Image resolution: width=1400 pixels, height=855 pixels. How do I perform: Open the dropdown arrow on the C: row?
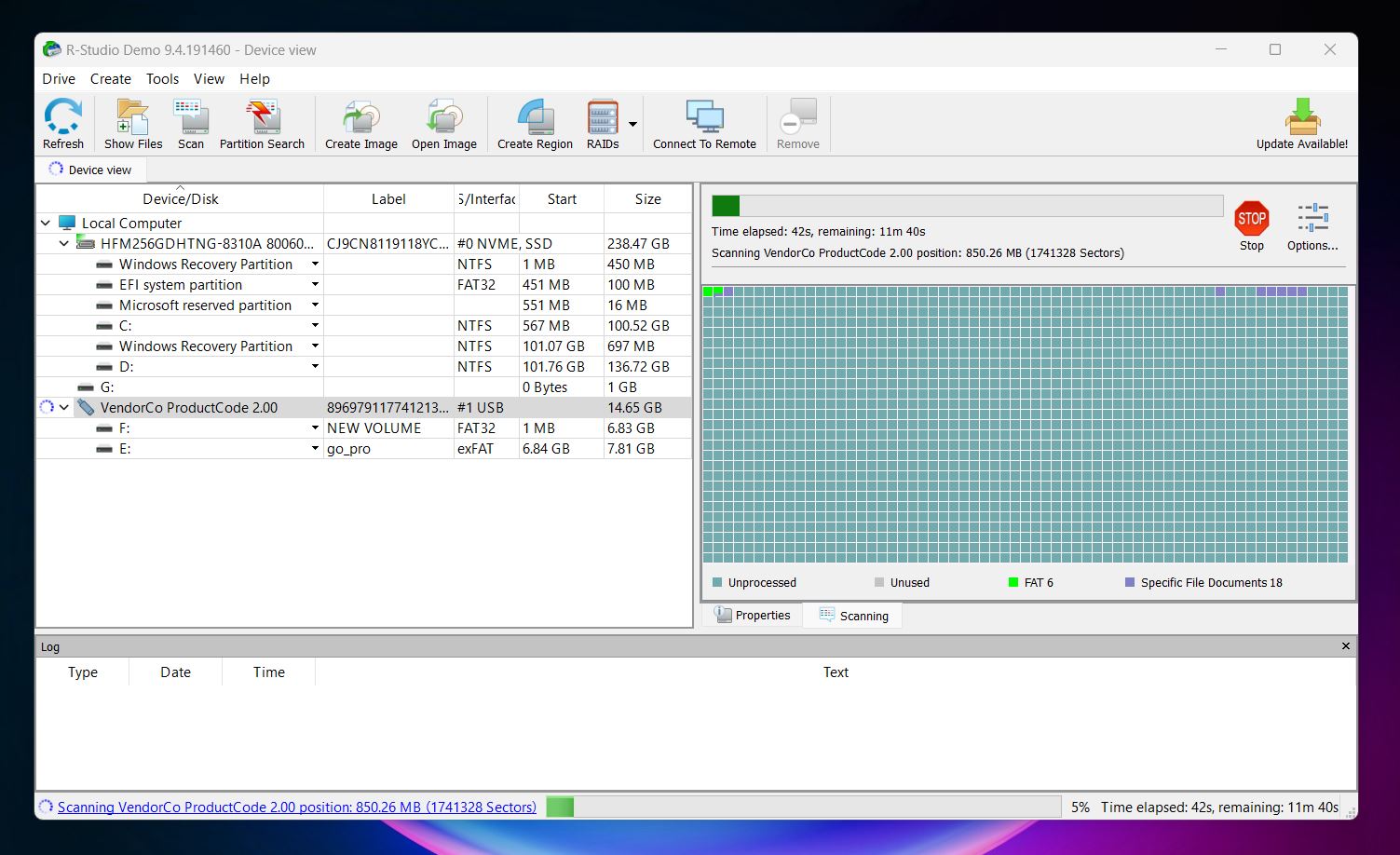[315, 325]
